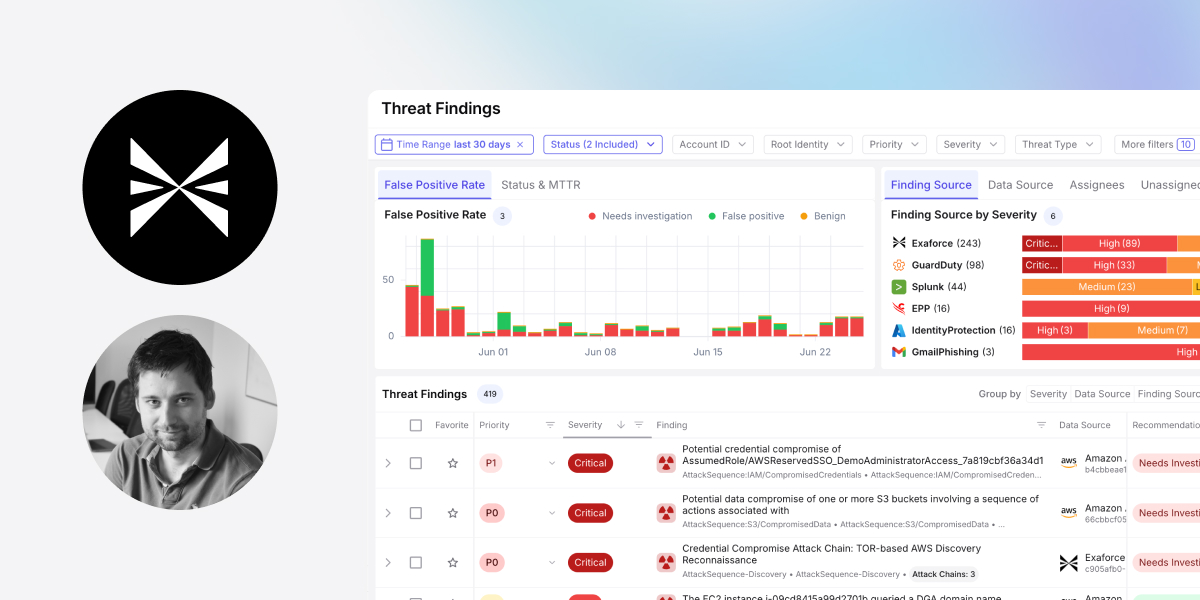
Task: Open the Severity column filter icon
Action: click(639, 425)
